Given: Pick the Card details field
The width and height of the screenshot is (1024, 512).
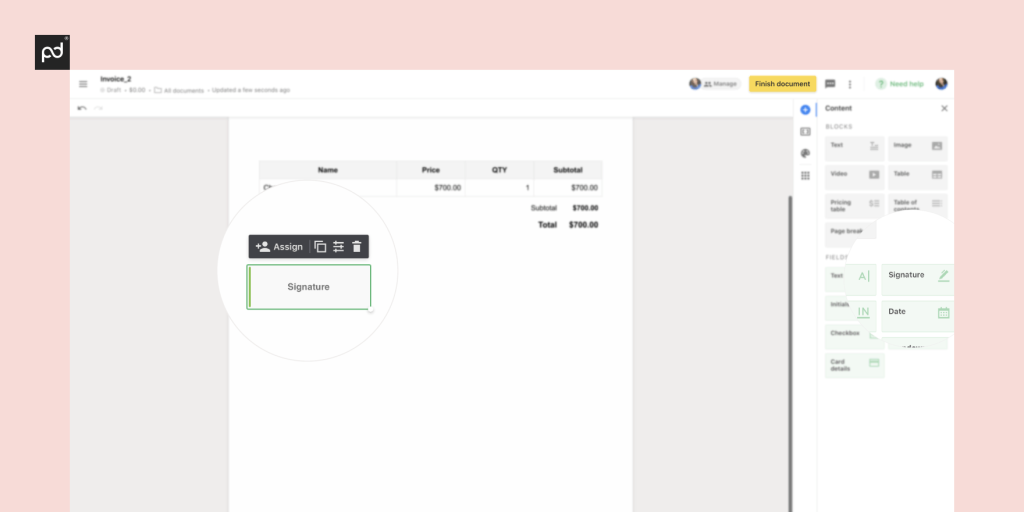Looking at the screenshot, I should pyautogui.click(x=855, y=365).
